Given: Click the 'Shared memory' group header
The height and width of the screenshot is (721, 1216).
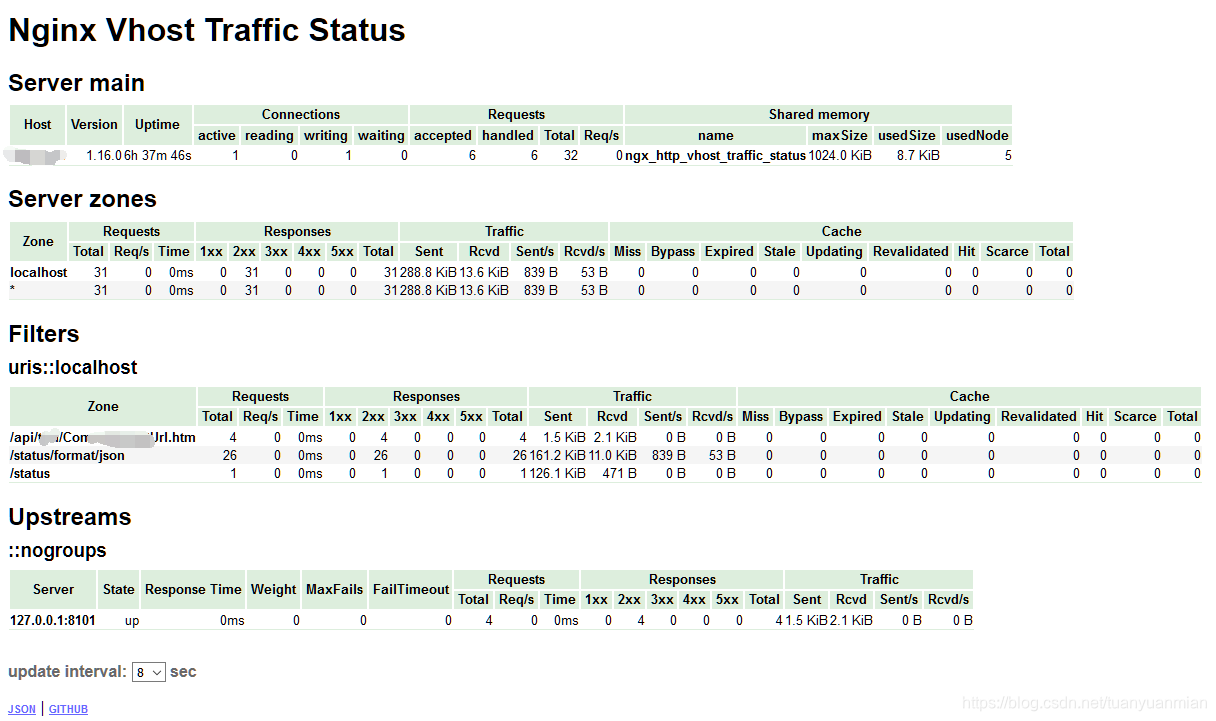Looking at the screenshot, I should (819, 114).
